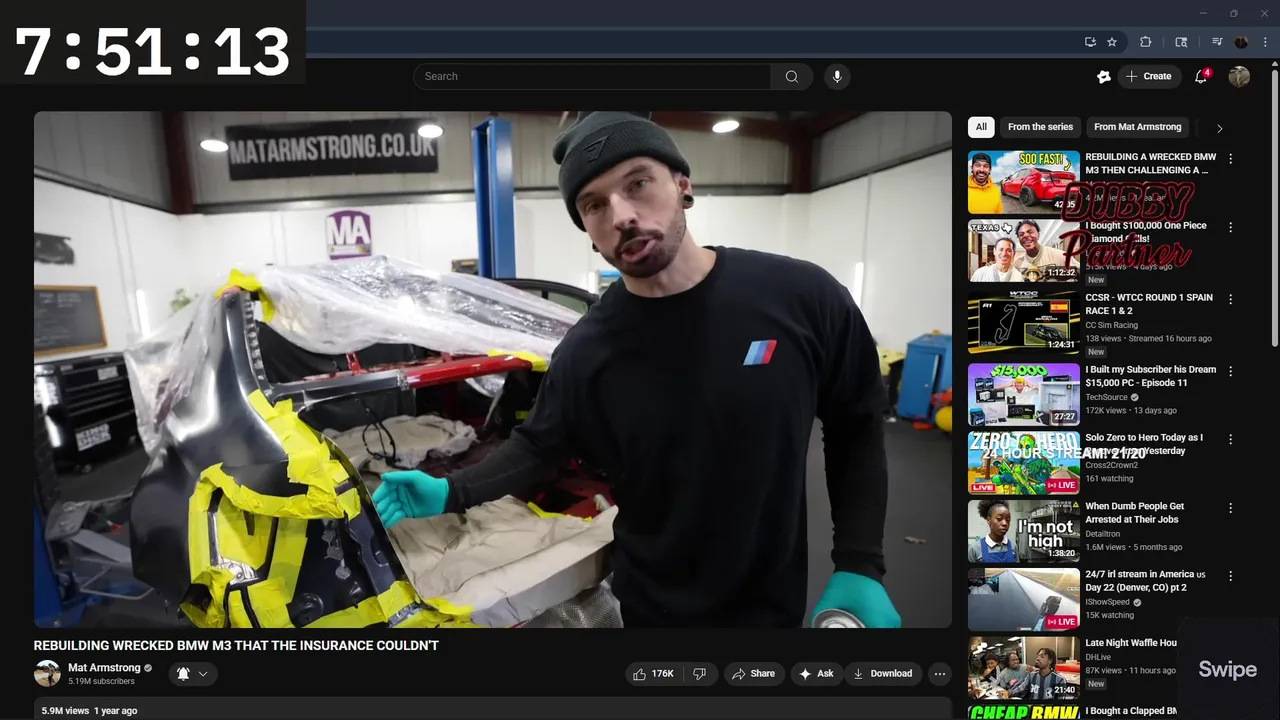Open the 24/7 irl stream live thumbnail
The height and width of the screenshot is (720, 1280).
(x=1024, y=599)
